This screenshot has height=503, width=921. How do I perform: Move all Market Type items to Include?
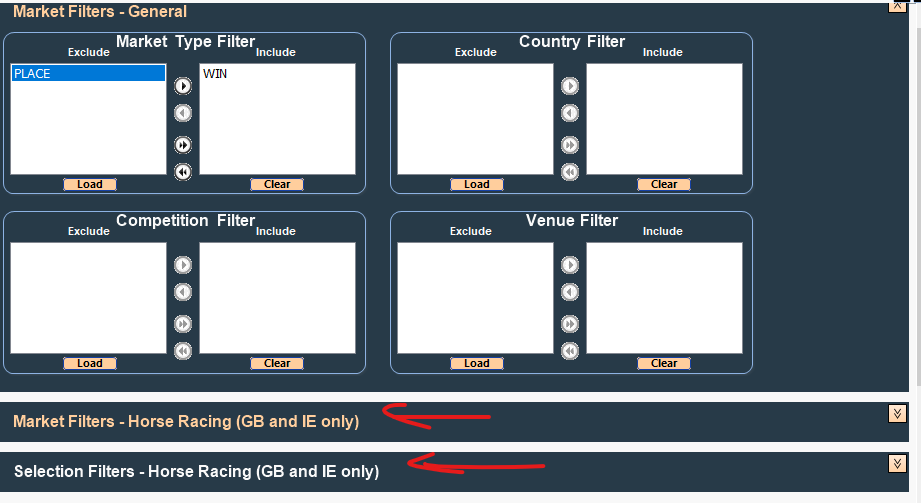183,145
